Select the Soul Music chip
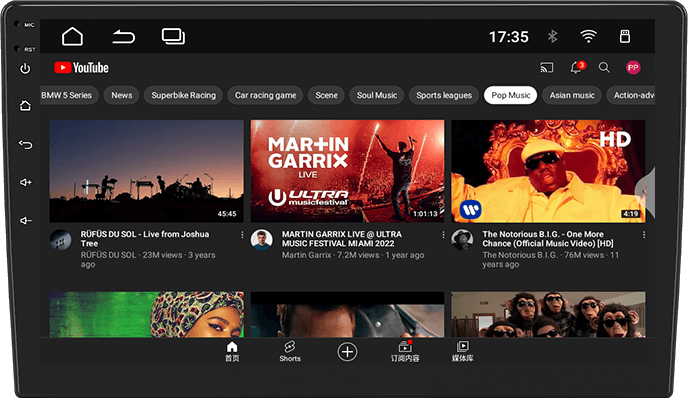Image resolution: width=688 pixels, height=398 pixels. coord(376,95)
